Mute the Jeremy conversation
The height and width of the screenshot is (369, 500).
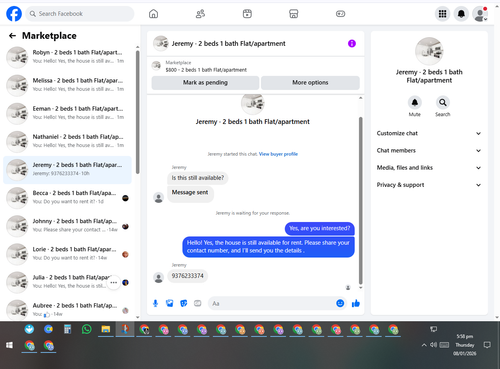[x=415, y=102]
